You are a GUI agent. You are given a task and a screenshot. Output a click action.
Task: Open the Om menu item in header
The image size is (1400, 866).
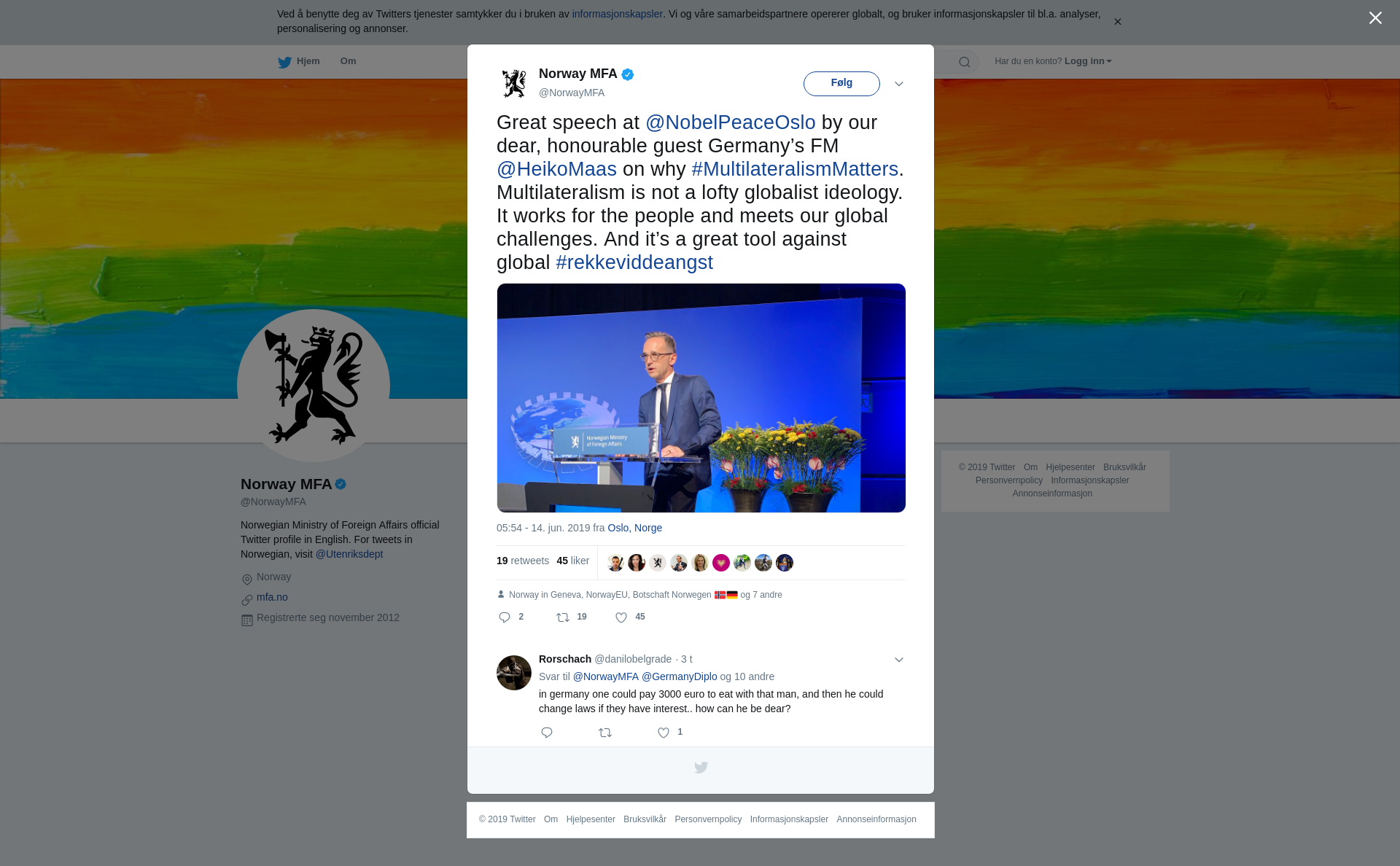pyautogui.click(x=348, y=61)
